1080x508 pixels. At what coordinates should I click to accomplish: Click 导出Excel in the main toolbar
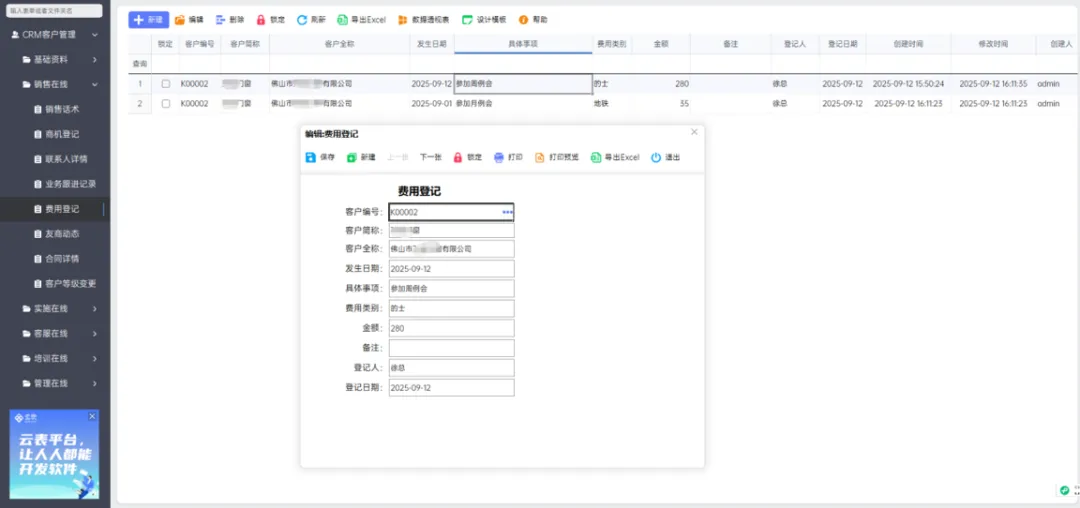pos(362,20)
